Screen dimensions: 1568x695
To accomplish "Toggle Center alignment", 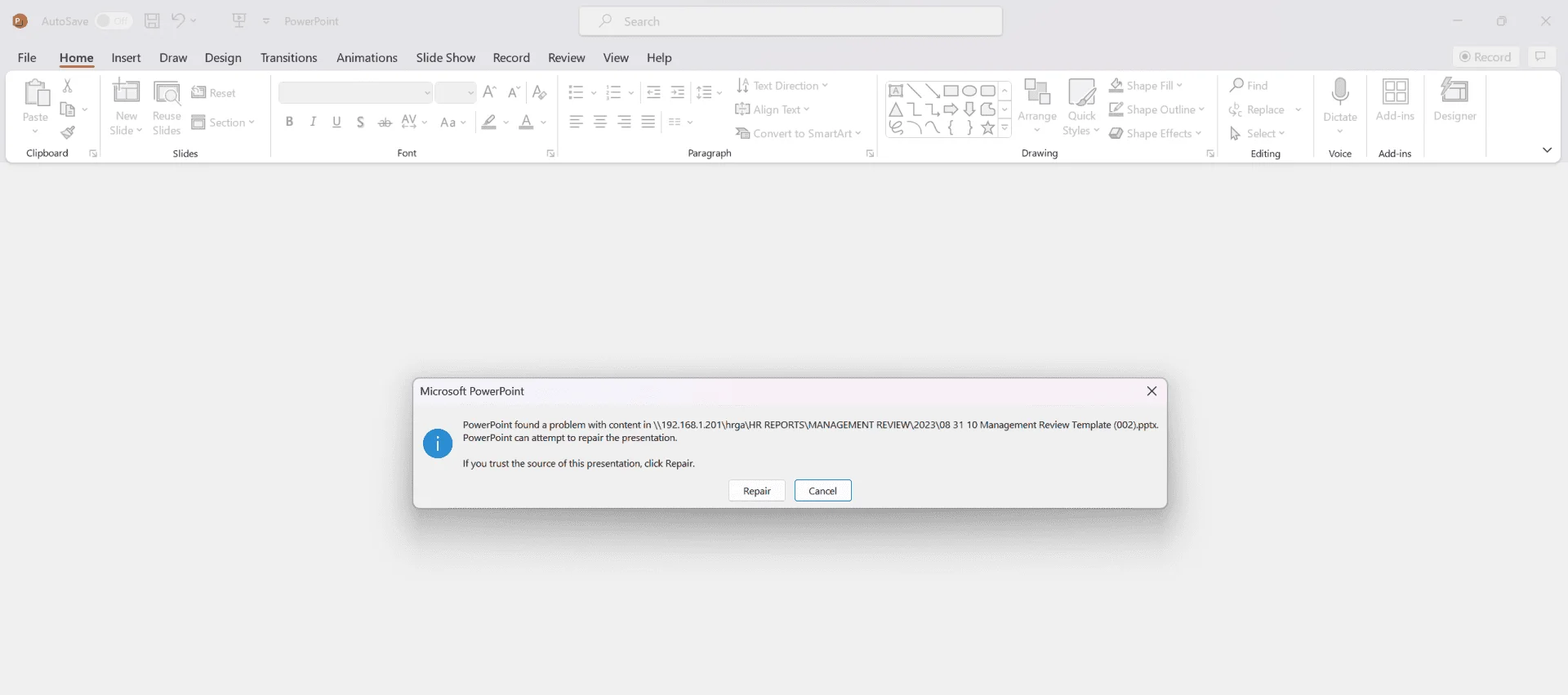I will tap(600, 123).
